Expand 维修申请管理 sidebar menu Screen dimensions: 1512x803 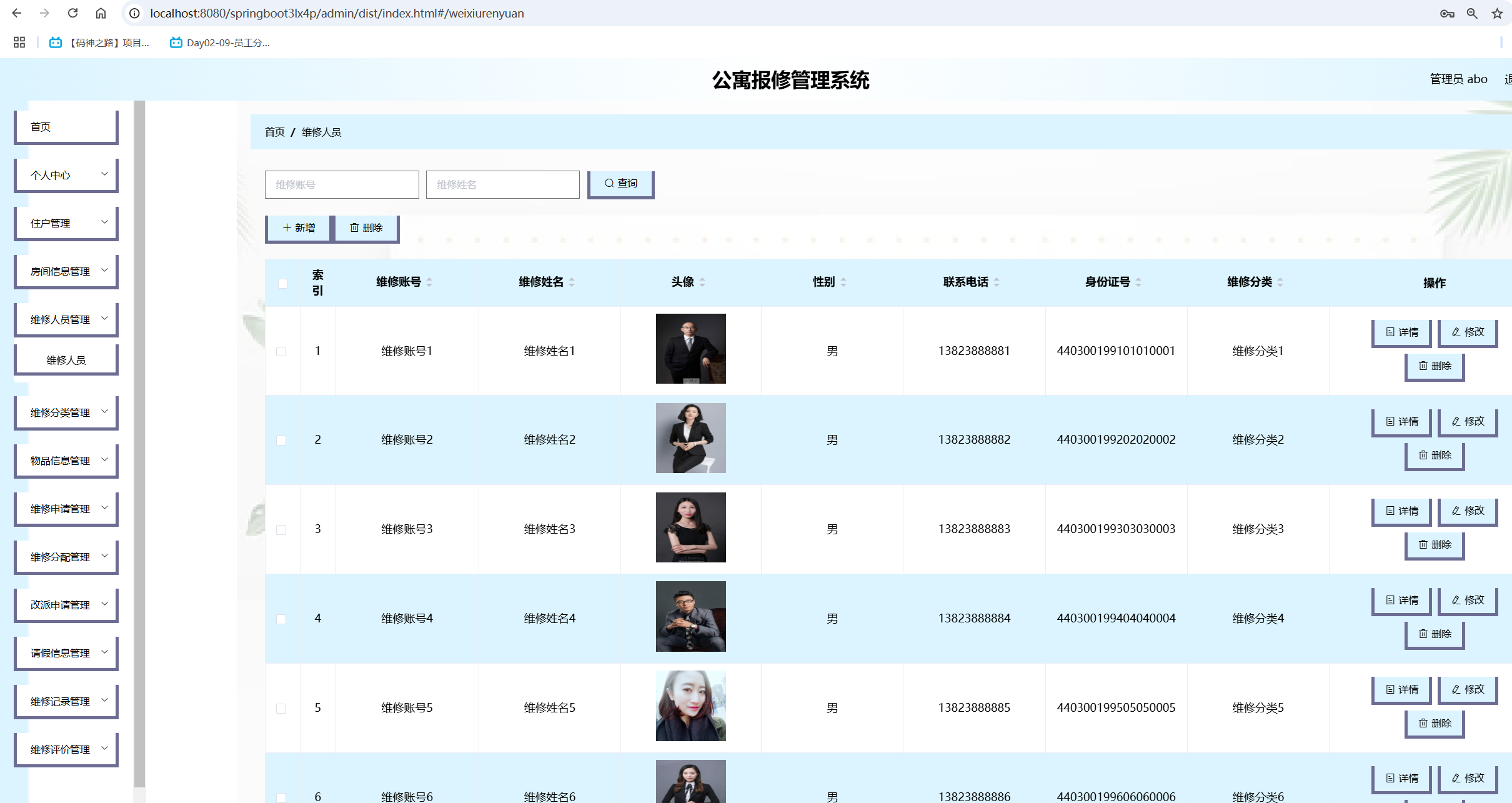coord(66,509)
